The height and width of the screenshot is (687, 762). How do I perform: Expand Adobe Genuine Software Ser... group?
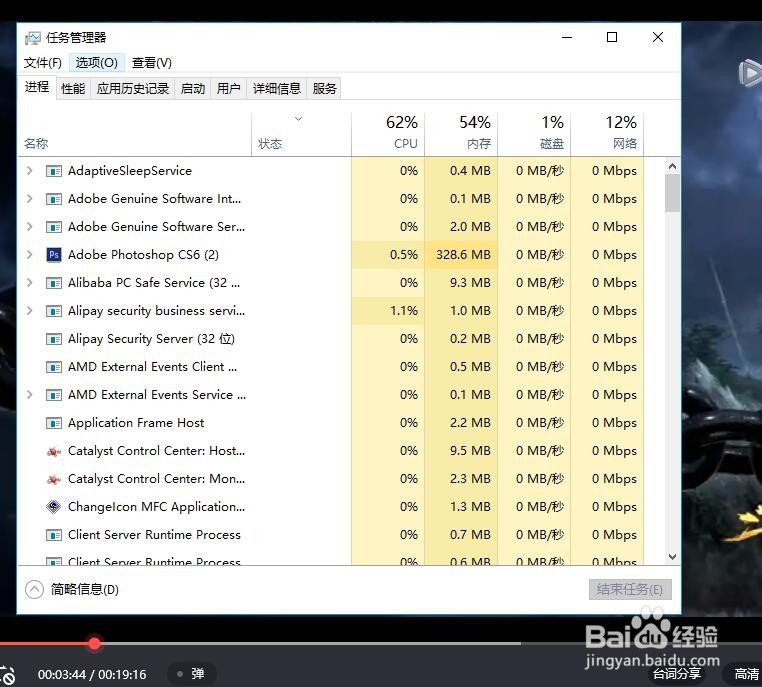coord(30,227)
